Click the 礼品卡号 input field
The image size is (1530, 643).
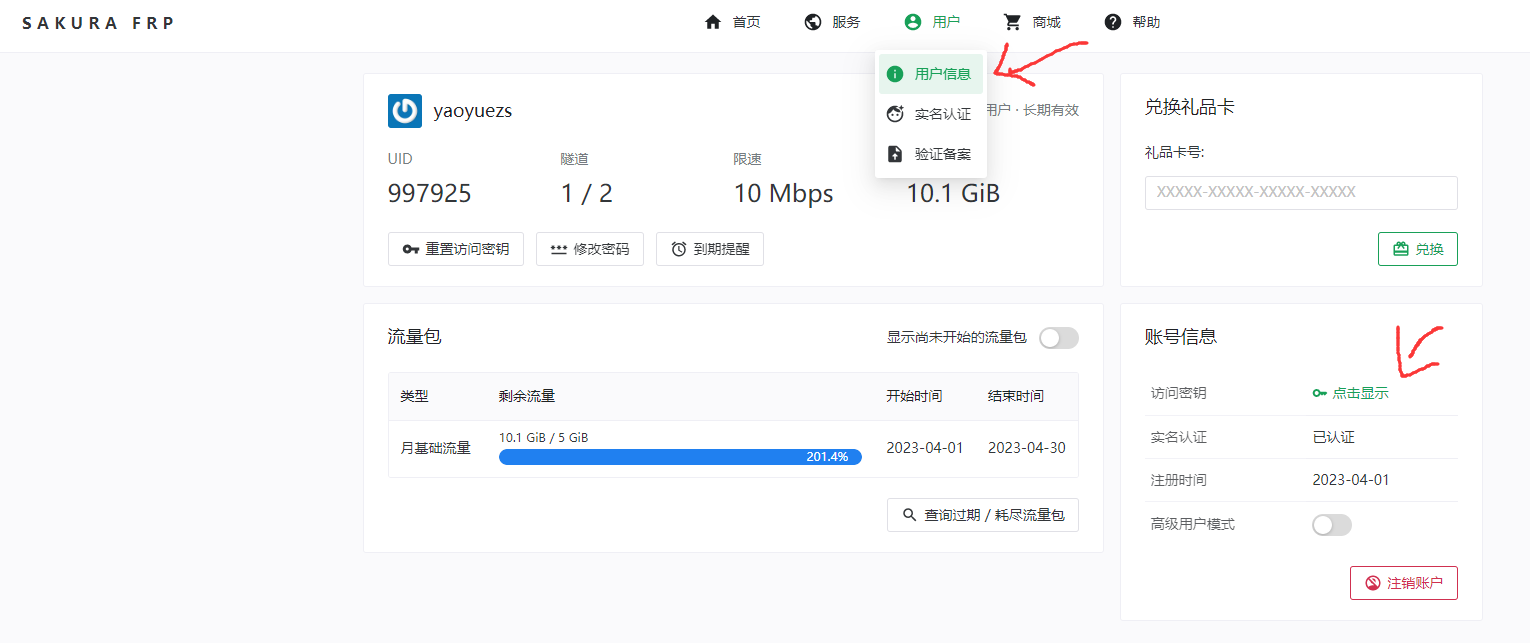tap(1300, 193)
